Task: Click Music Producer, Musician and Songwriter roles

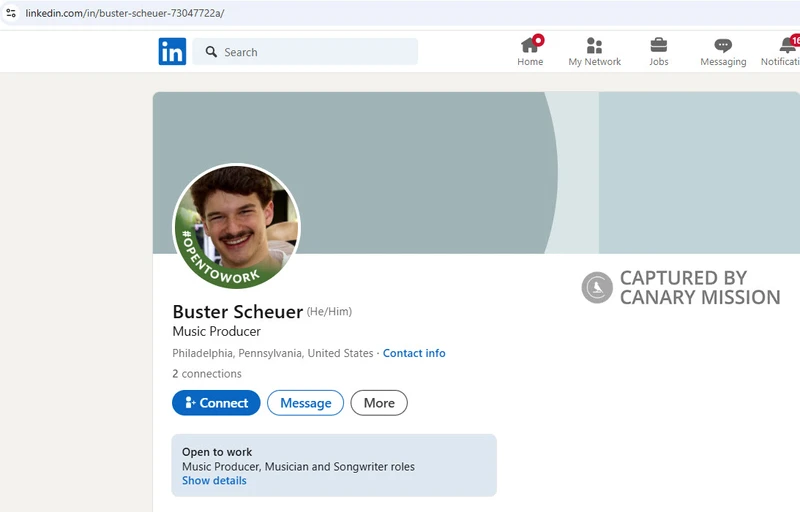Action: [x=298, y=467]
